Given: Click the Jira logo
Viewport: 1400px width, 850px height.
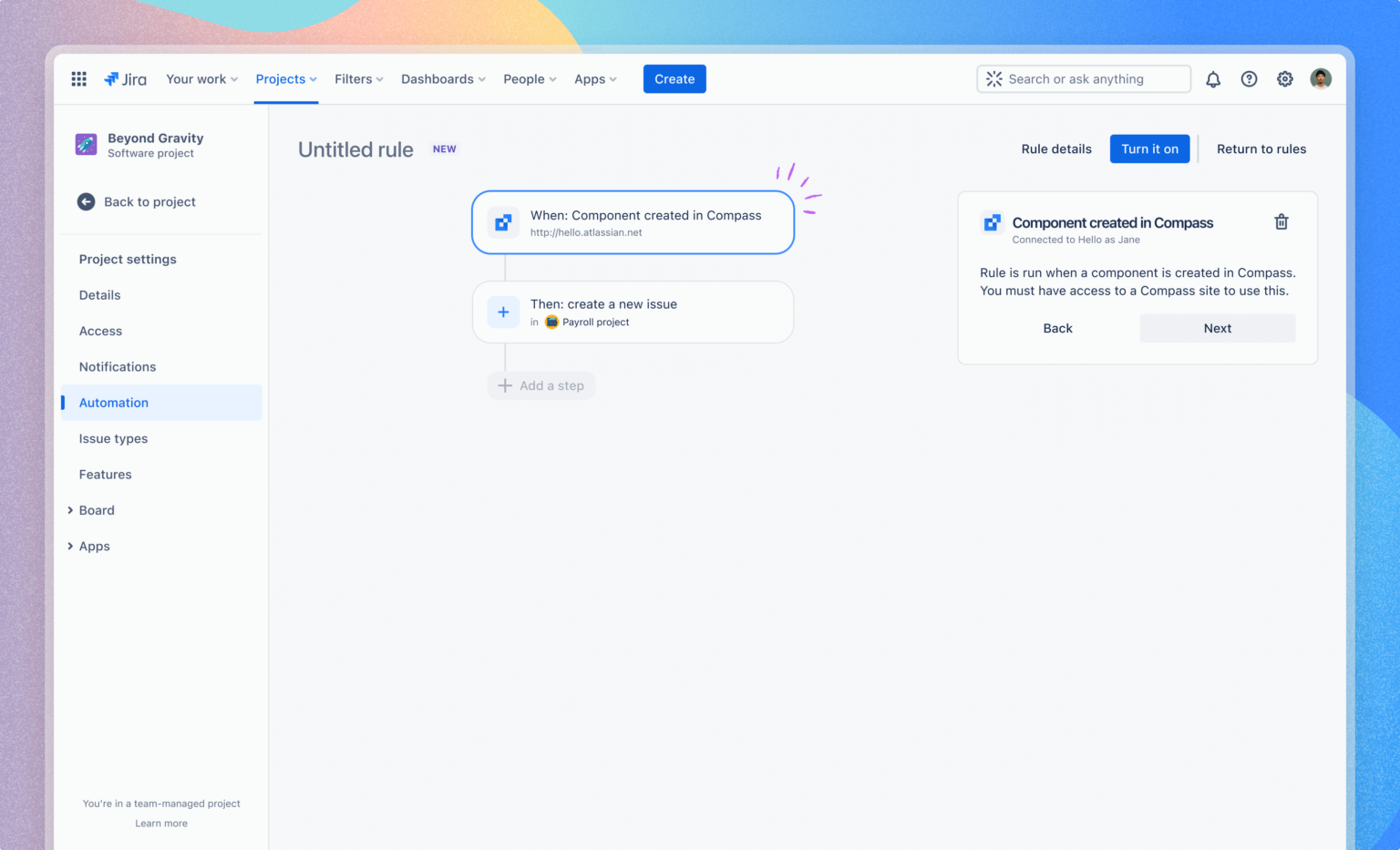Looking at the screenshot, I should click(125, 78).
